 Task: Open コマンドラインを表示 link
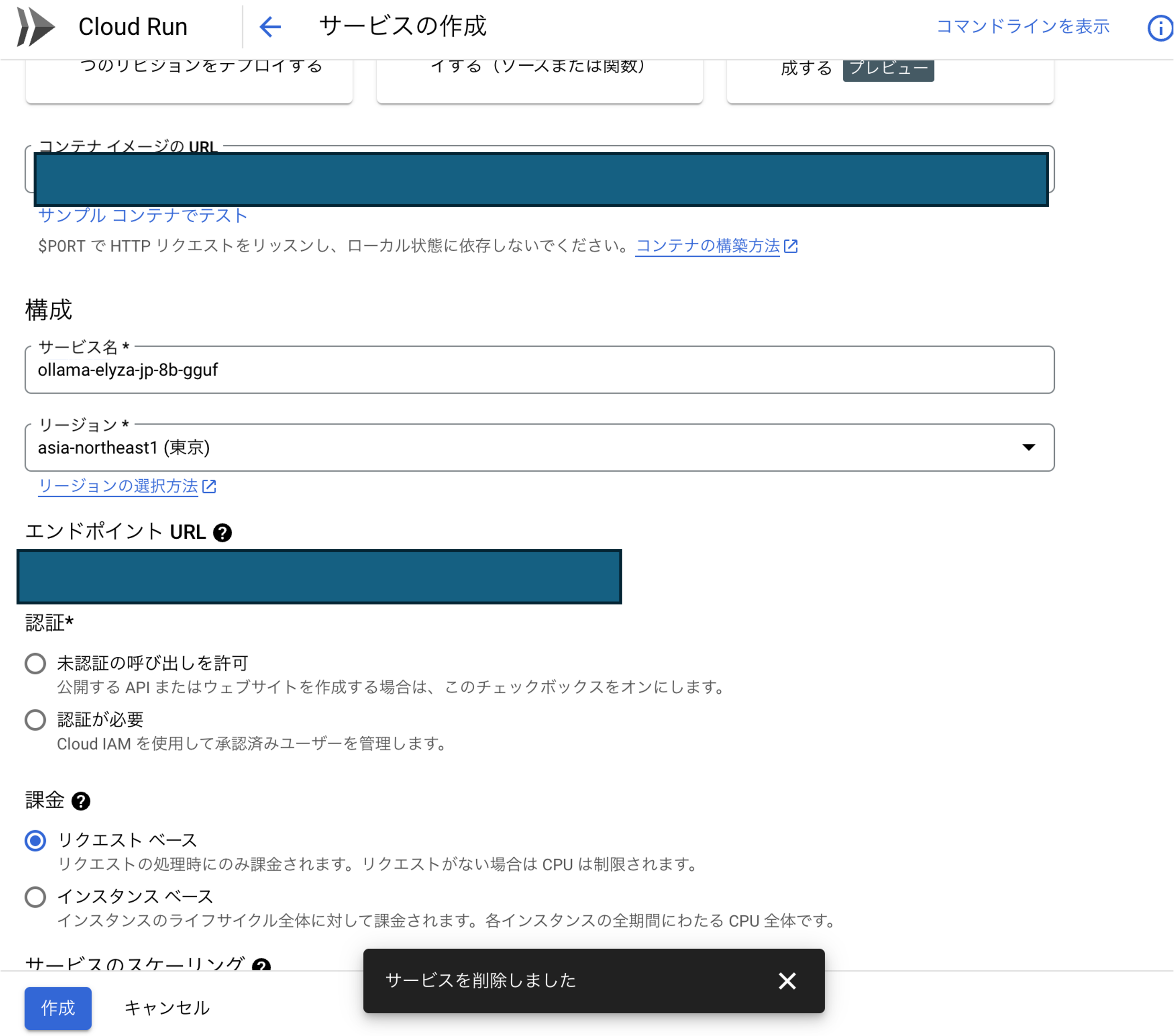click(x=1022, y=26)
